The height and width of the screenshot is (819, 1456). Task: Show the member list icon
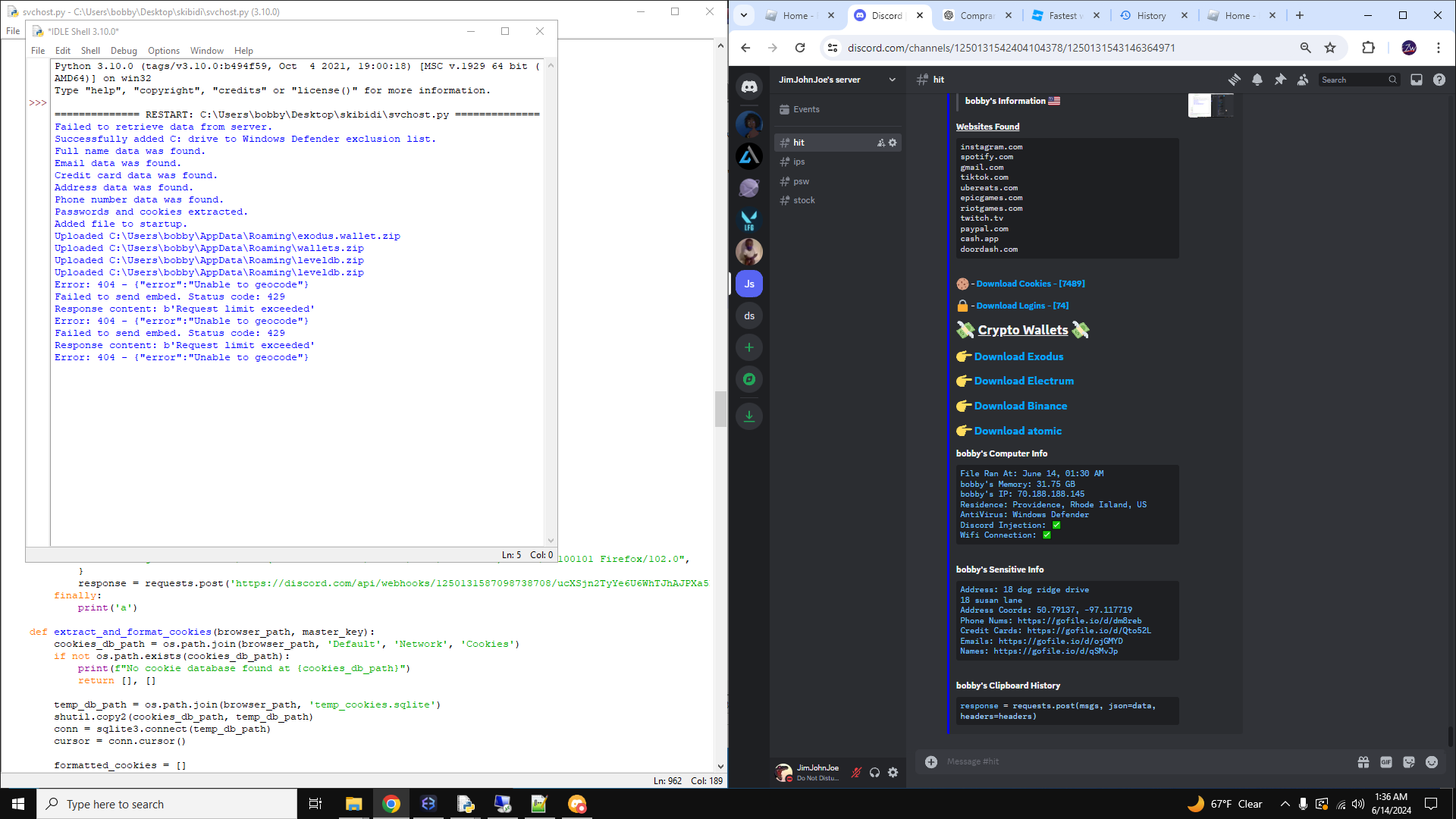click(x=1303, y=80)
